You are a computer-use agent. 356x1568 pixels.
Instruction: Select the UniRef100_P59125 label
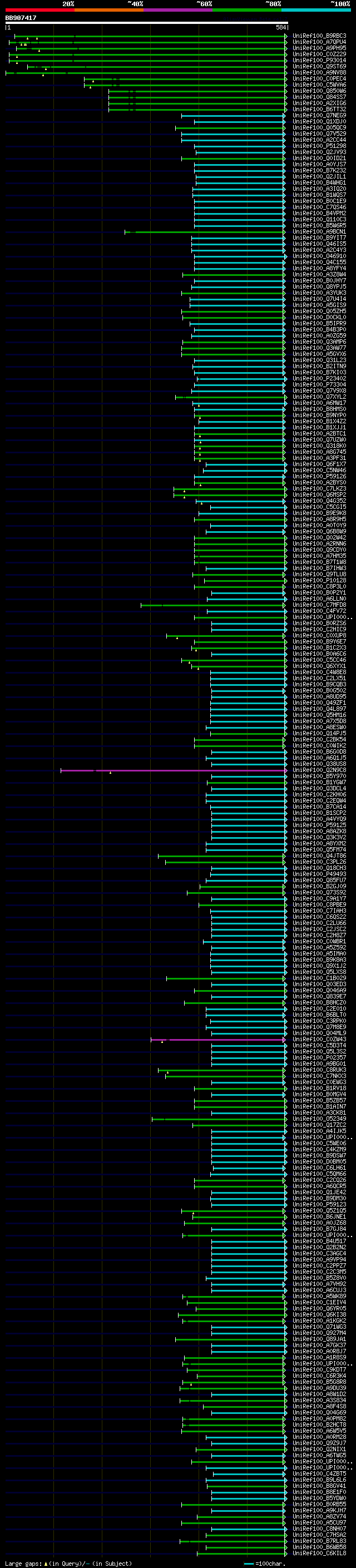pos(319,825)
